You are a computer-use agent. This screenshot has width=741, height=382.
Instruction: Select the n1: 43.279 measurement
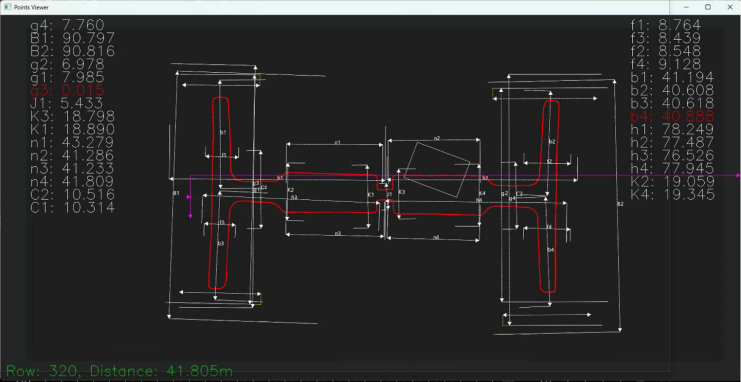coord(72,142)
